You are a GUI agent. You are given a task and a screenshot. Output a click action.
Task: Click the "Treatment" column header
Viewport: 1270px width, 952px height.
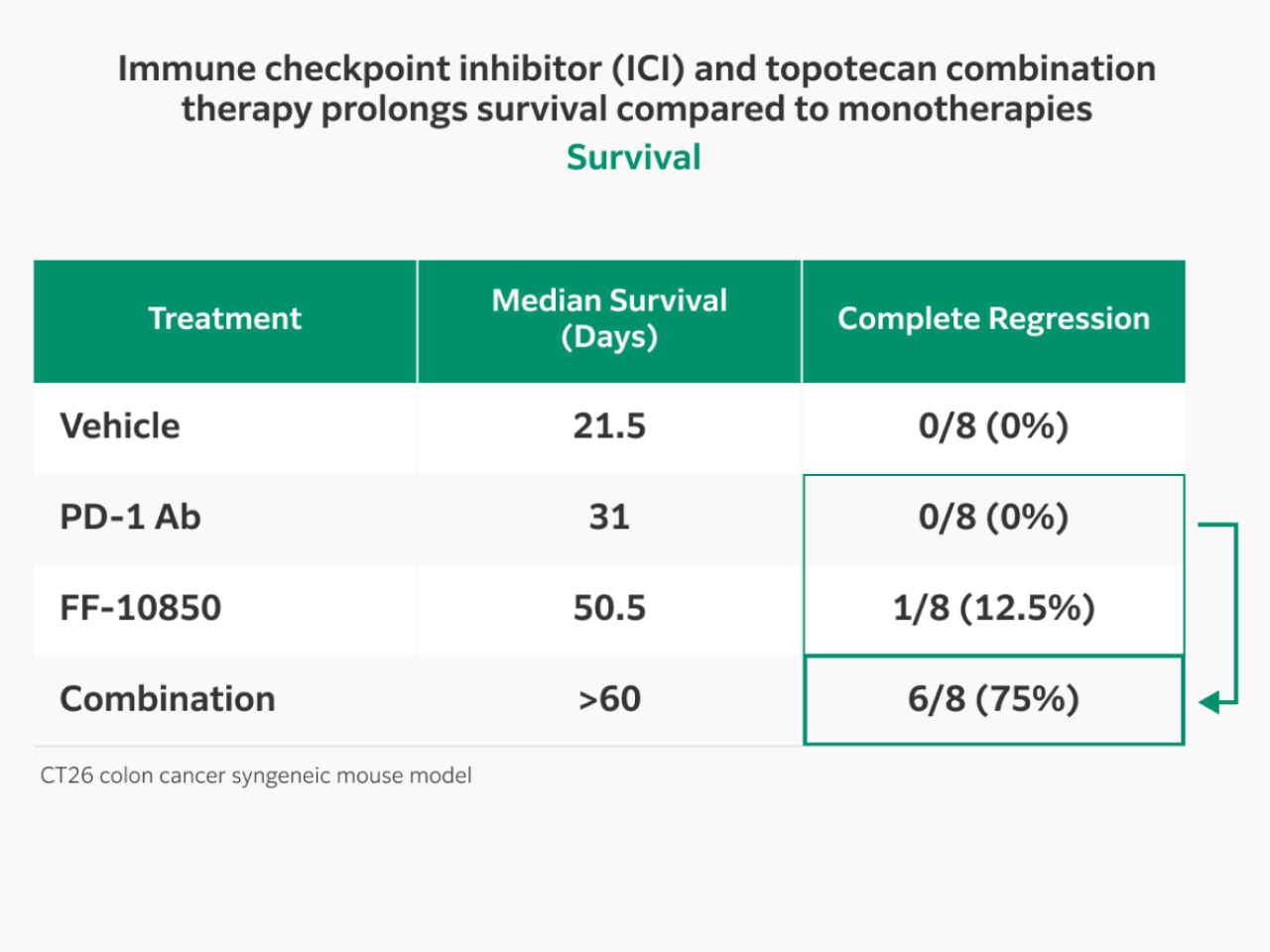click(225, 319)
